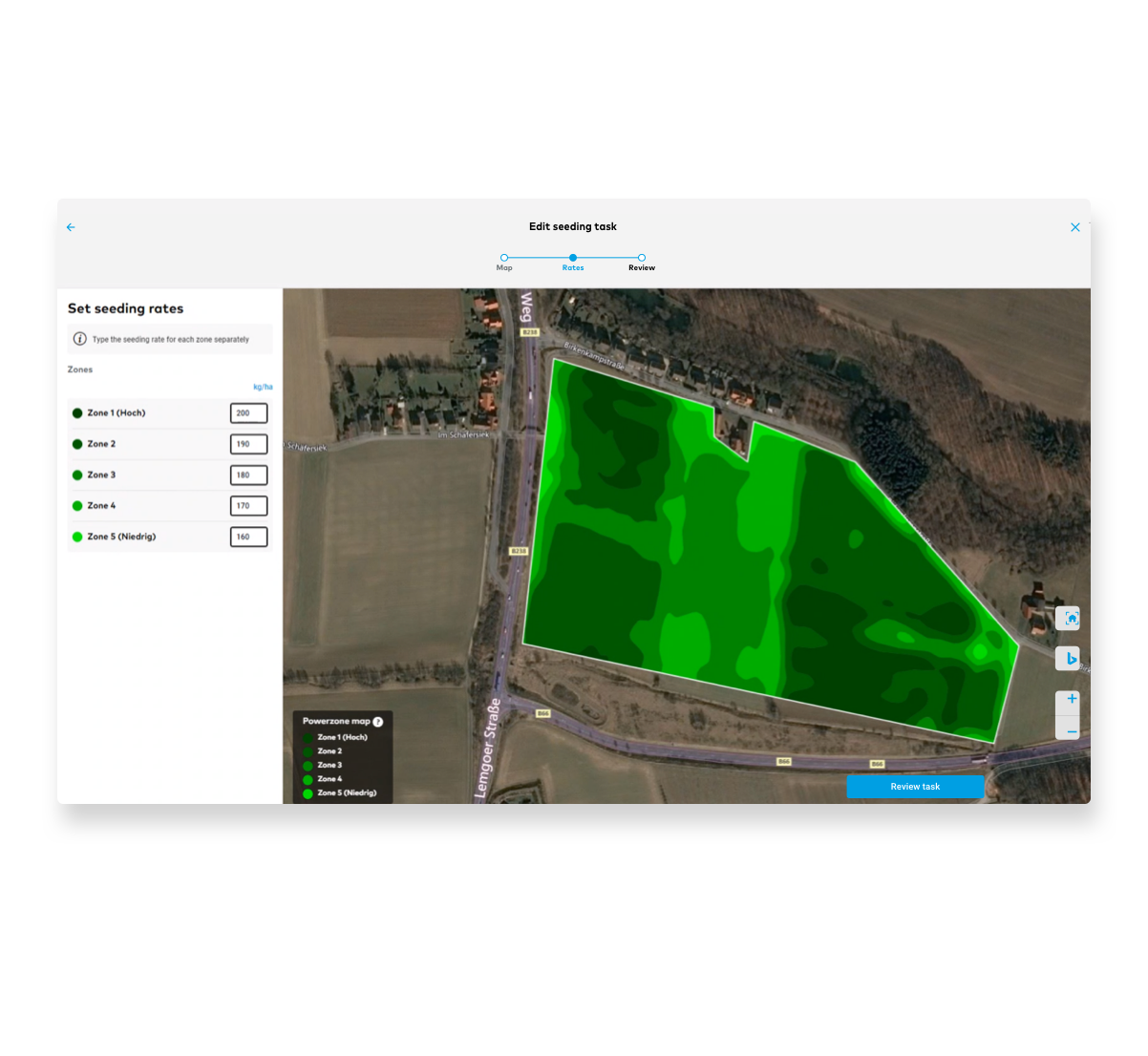Center map on field boundary icon
The image size is (1148, 1056).
pos(1068,619)
